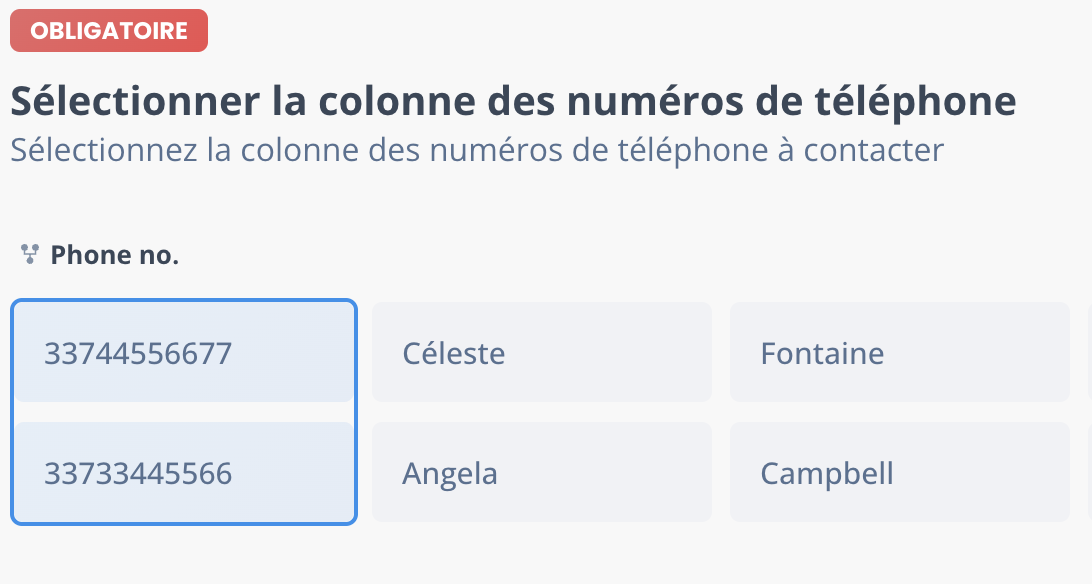This screenshot has width=1092, height=584.
Task: Click the red OBLIGATOIRE badge
Action: [109, 31]
